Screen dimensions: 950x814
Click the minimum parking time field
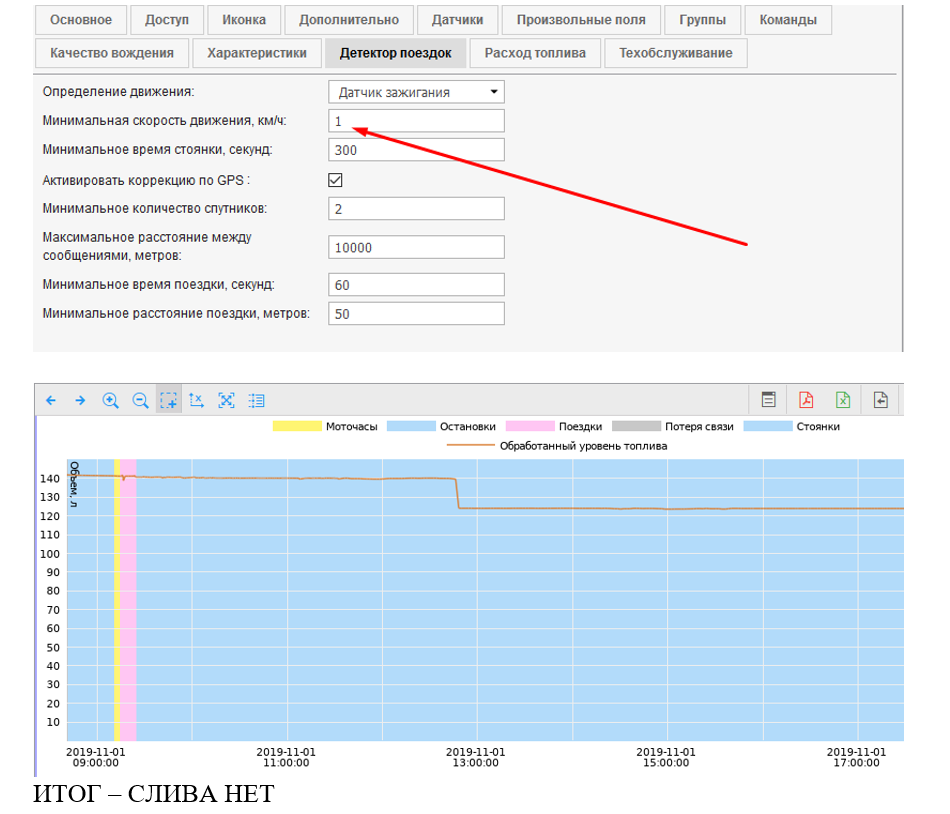coord(416,150)
